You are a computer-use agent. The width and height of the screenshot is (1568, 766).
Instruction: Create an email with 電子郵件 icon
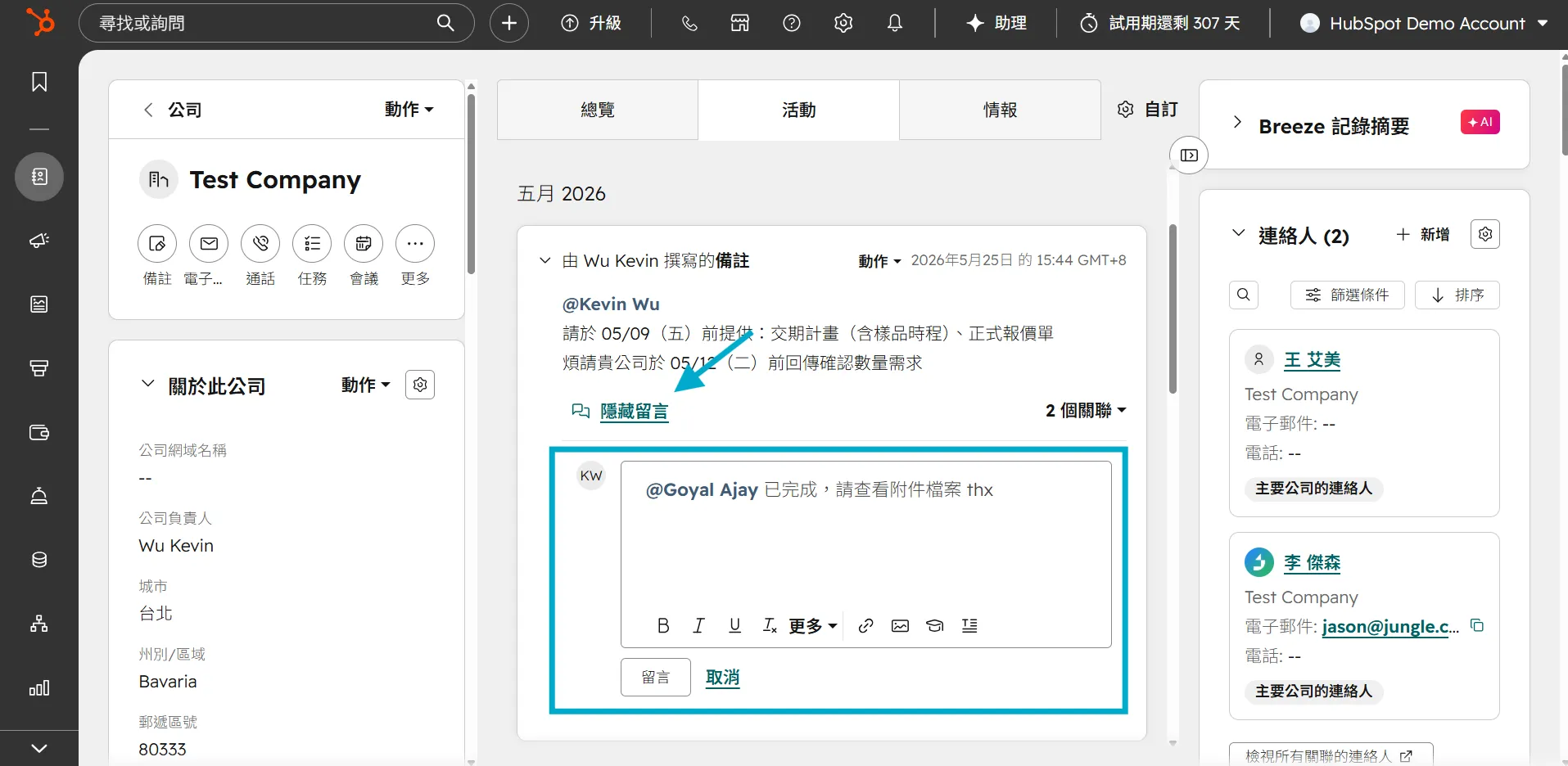point(209,244)
